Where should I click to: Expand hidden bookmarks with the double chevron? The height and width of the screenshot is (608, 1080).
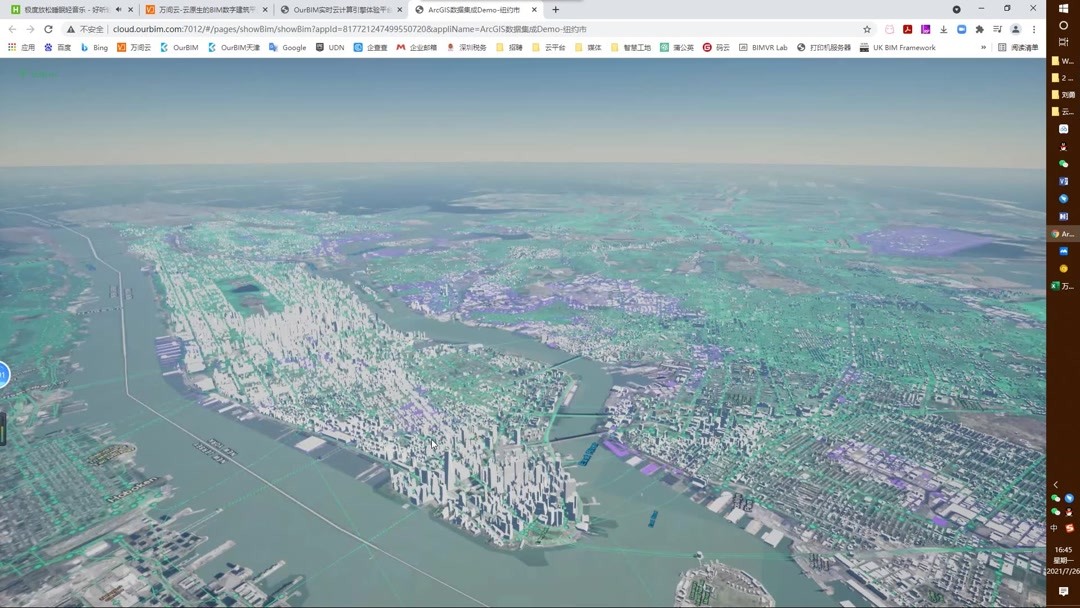coord(984,47)
